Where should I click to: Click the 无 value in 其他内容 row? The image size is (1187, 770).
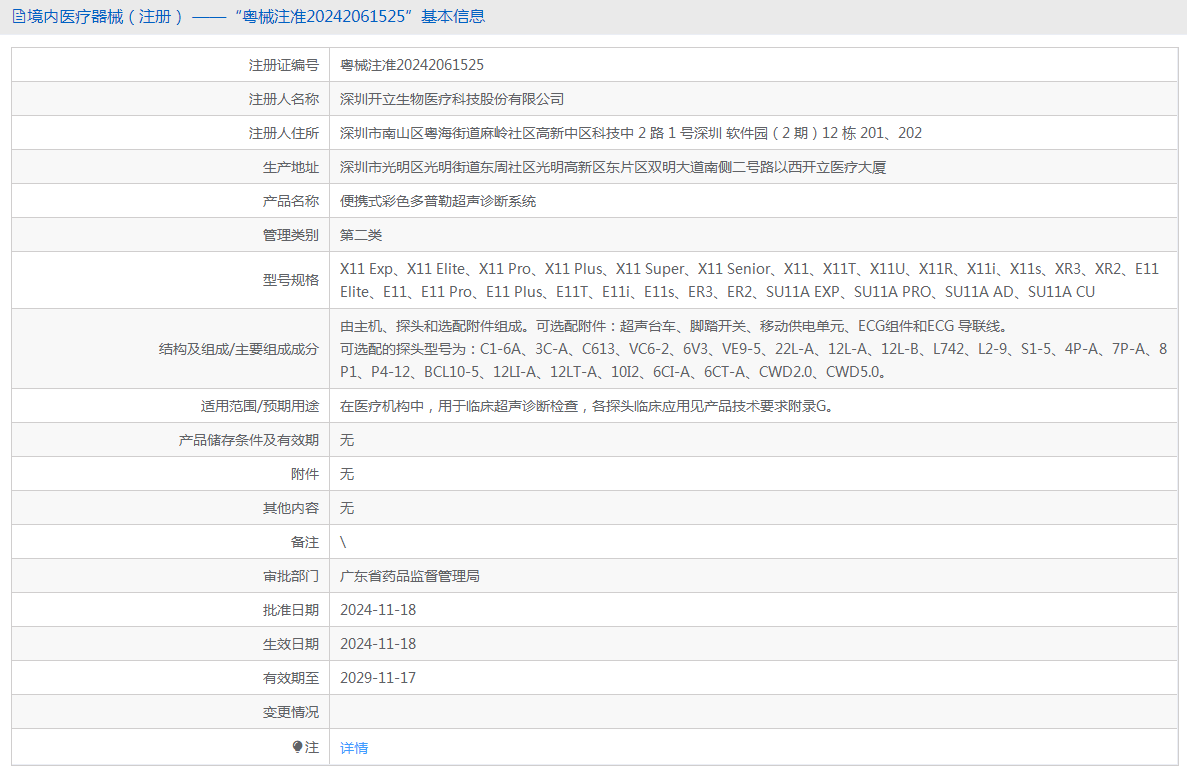pyautogui.click(x=347, y=509)
